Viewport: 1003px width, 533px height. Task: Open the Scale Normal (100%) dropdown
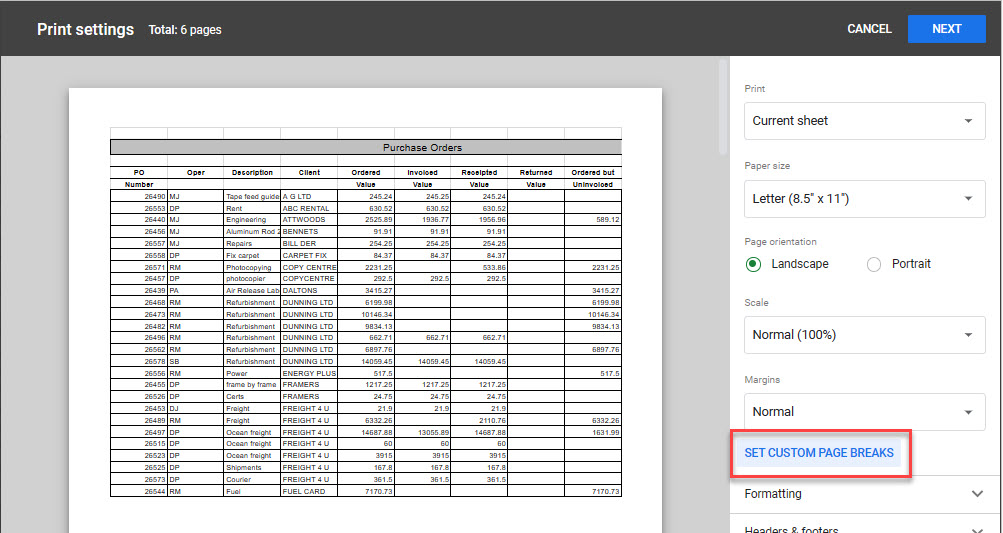pyautogui.click(x=858, y=335)
